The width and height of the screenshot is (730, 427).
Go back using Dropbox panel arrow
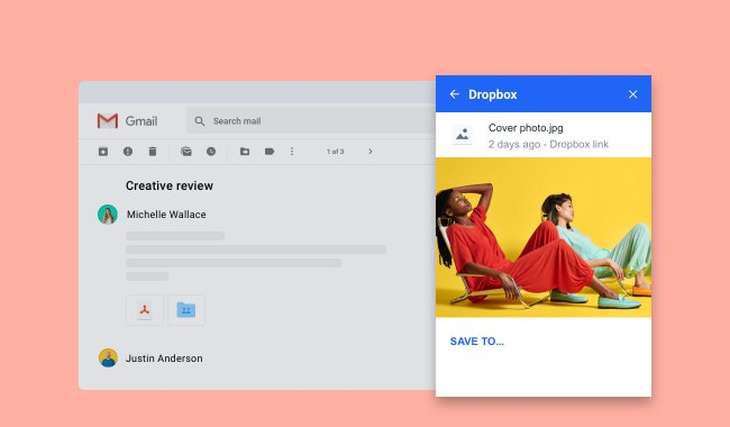tap(454, 94)
